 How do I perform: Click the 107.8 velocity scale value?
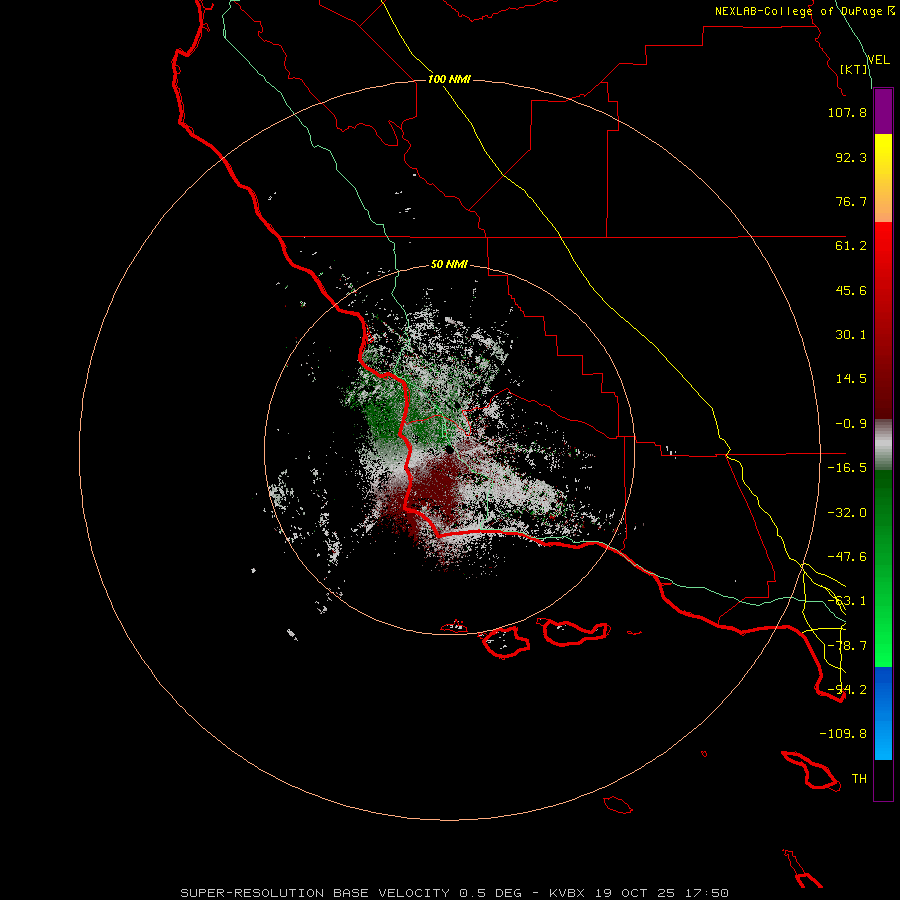point(847,112)
